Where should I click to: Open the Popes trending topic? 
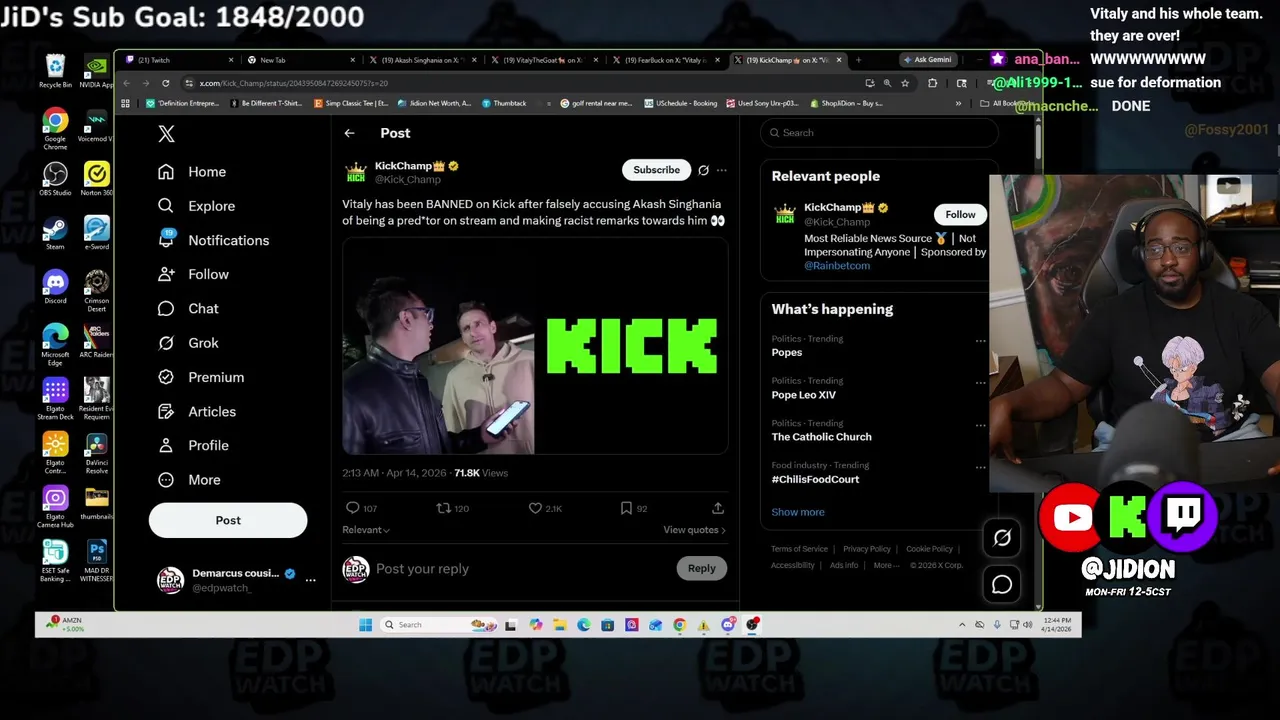click(x=787, y=352)
